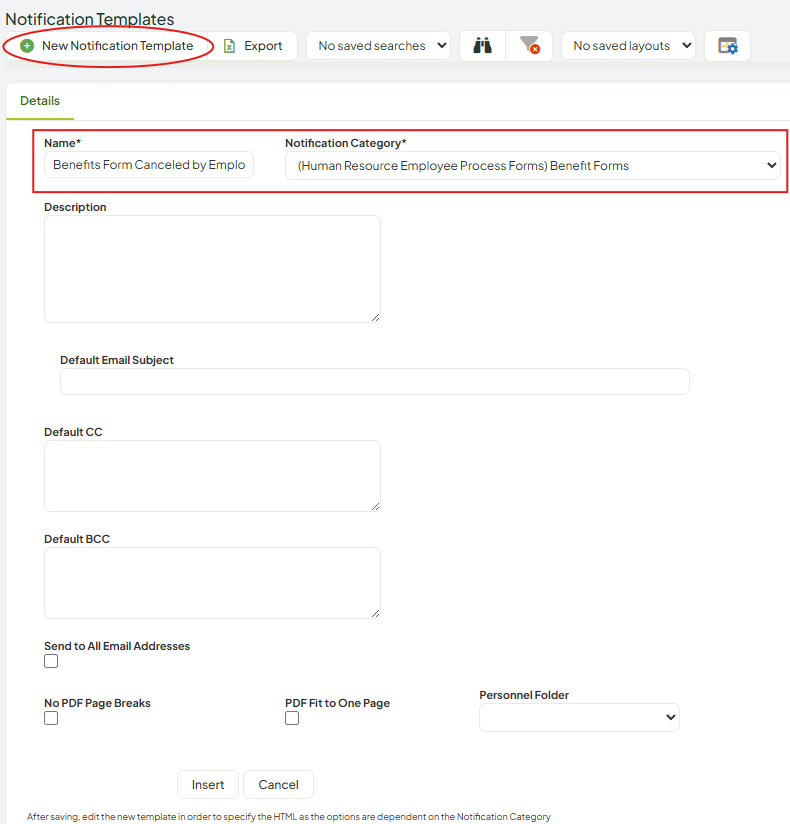Click the New Notification Template label

117,46
